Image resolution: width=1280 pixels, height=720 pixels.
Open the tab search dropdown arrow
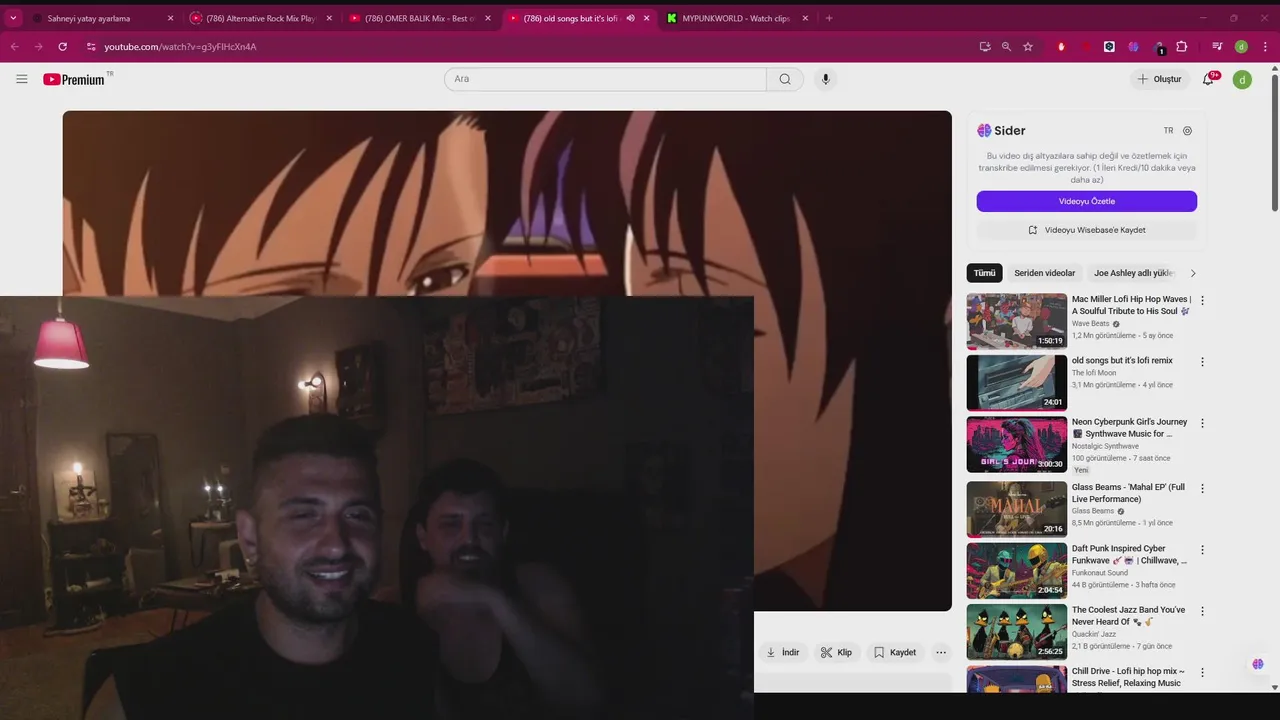tap(14, 18)
